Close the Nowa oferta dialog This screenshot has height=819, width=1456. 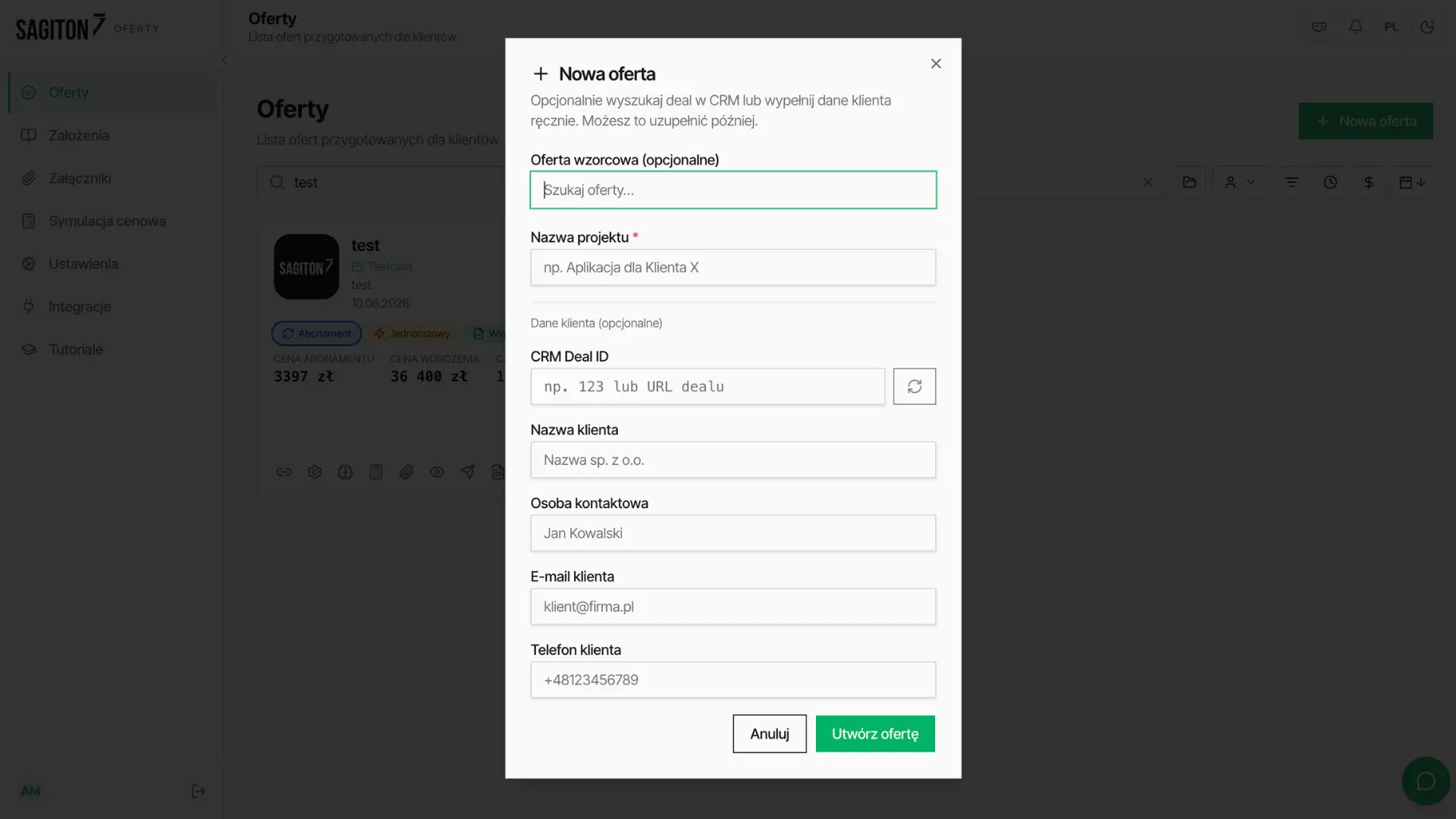(936, 64)
